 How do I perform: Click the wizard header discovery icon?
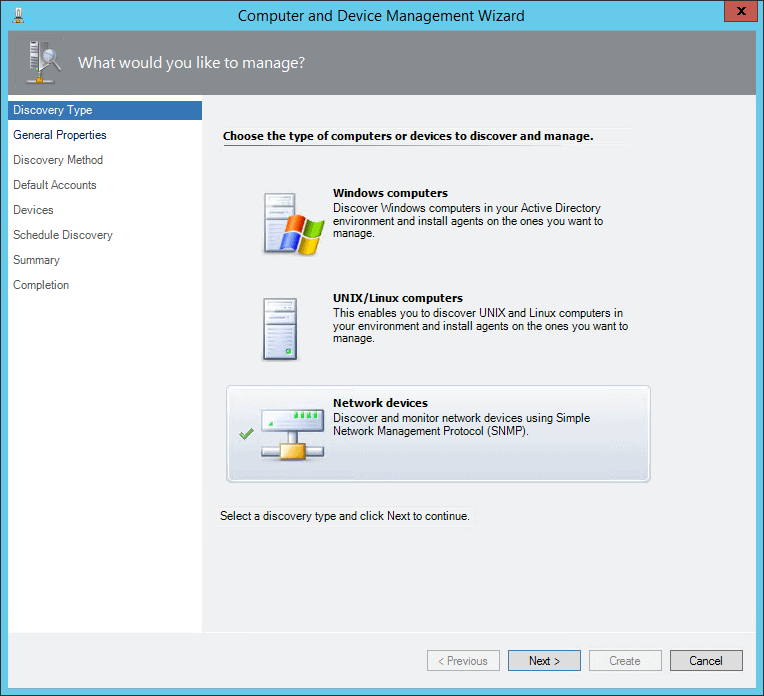(43, 63)
